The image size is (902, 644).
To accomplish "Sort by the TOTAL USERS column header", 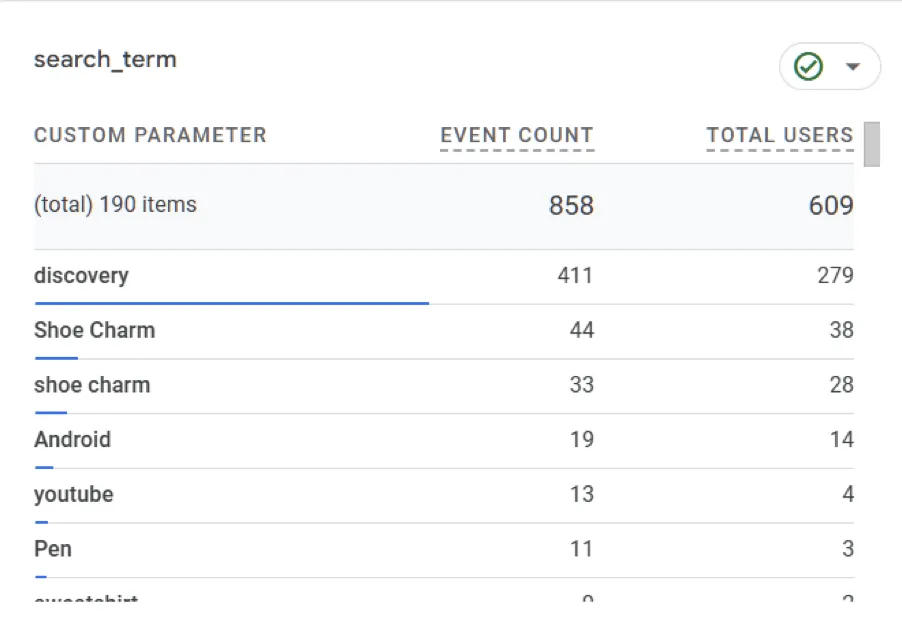I will [x=780, y=136].
